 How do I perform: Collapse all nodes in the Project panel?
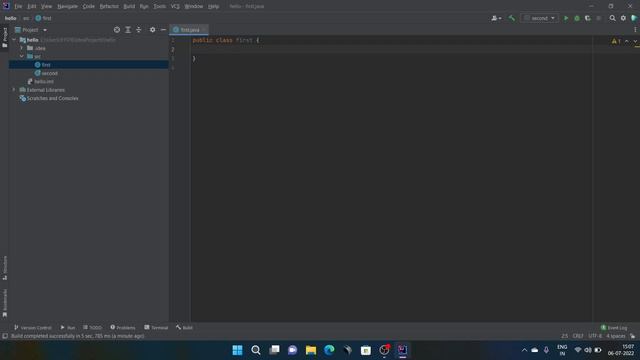point(139,30)
